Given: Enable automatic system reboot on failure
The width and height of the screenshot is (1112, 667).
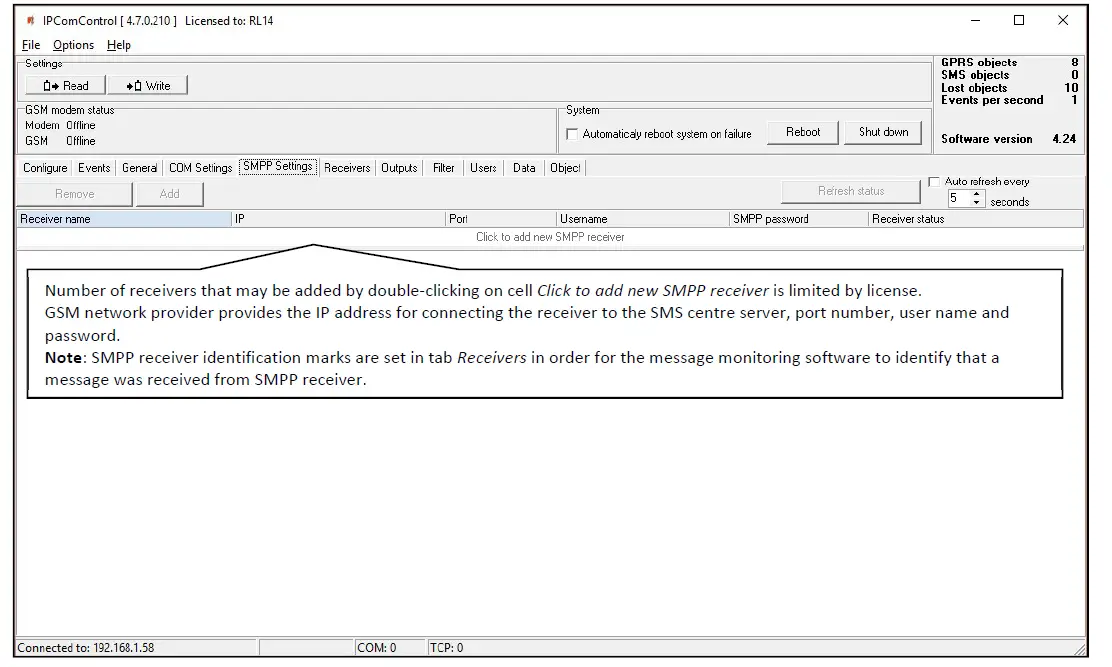Looking at the screenshot, I should [572, 133].
